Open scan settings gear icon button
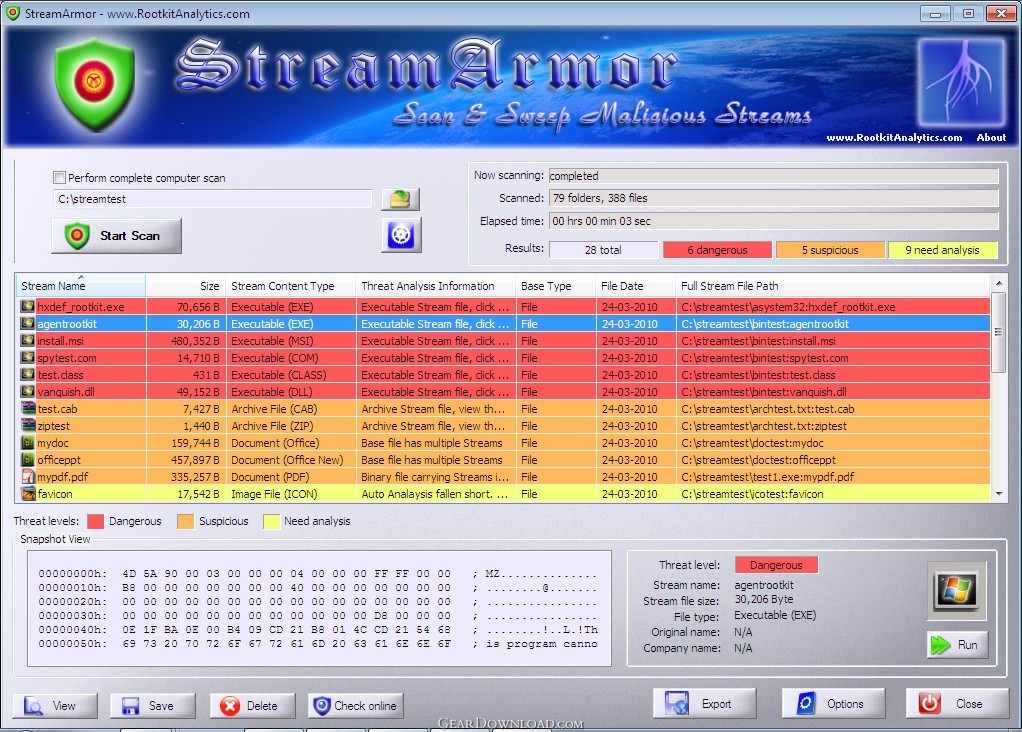1022x732 pixels. click(x=401, y=235)
